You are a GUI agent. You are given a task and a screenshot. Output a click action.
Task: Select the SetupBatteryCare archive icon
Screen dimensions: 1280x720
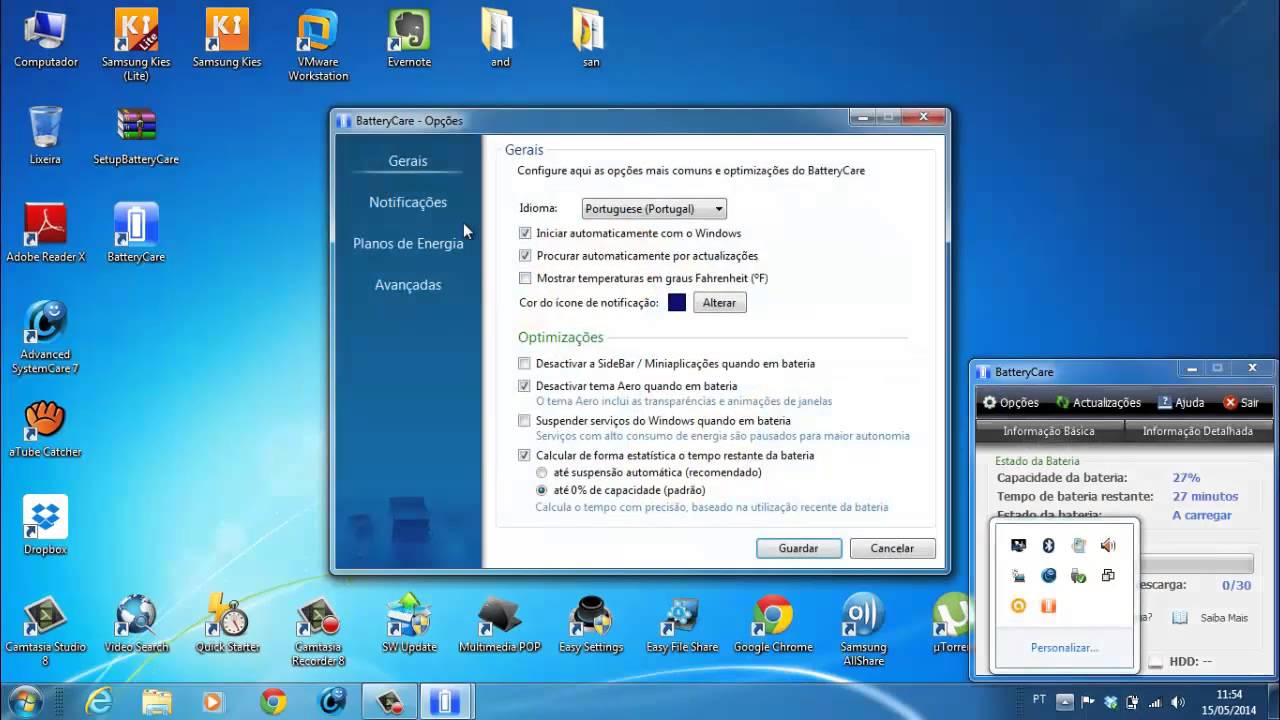136,135
